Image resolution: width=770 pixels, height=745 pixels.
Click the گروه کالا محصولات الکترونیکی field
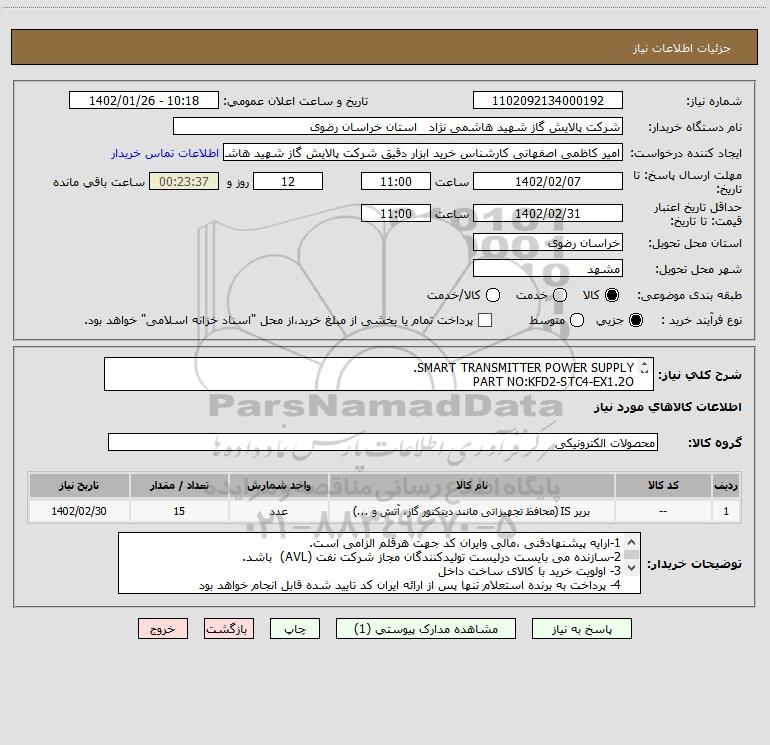[x=383, y=442]
